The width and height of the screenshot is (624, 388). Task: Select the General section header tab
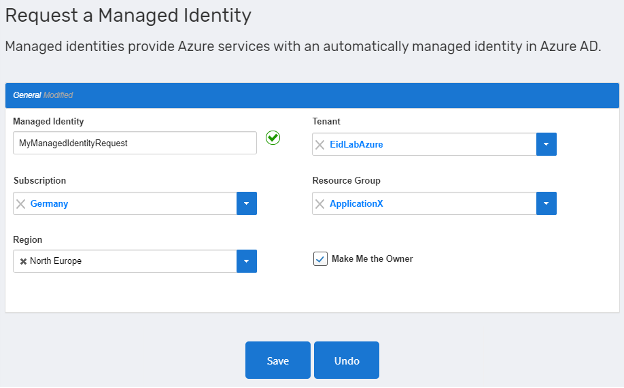point(27,95)
